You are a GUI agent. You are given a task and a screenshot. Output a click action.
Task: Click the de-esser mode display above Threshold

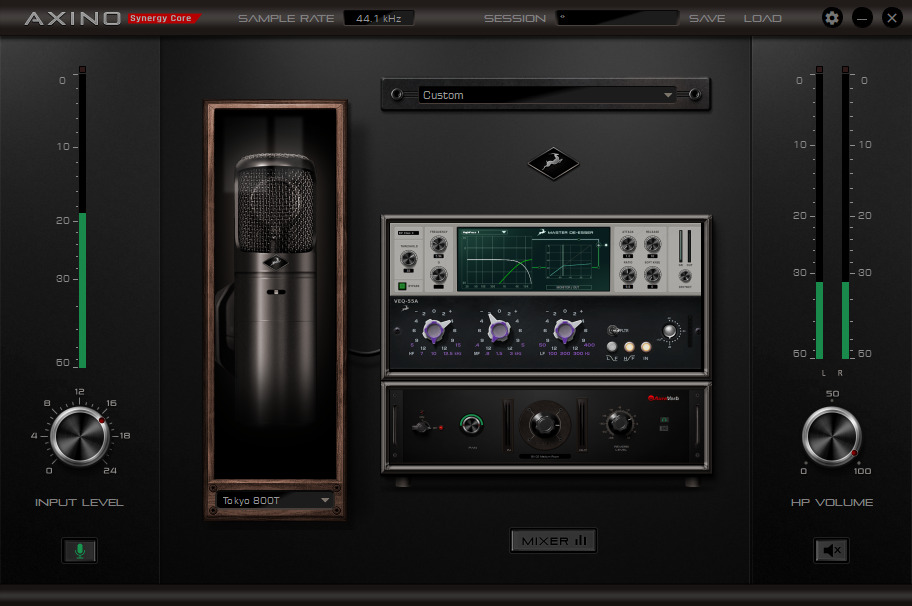(408, 233)
